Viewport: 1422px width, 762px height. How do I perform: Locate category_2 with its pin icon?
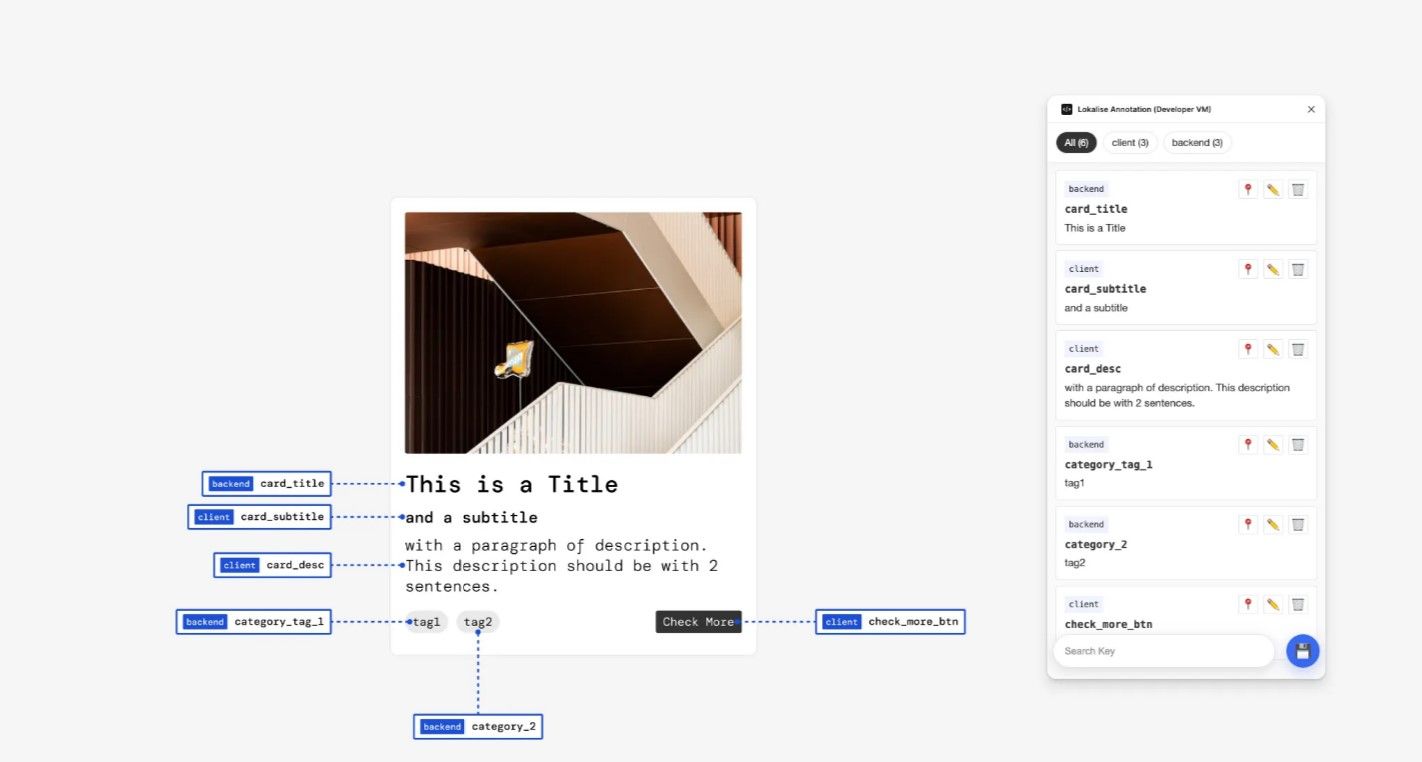[x=1248, y=524]
